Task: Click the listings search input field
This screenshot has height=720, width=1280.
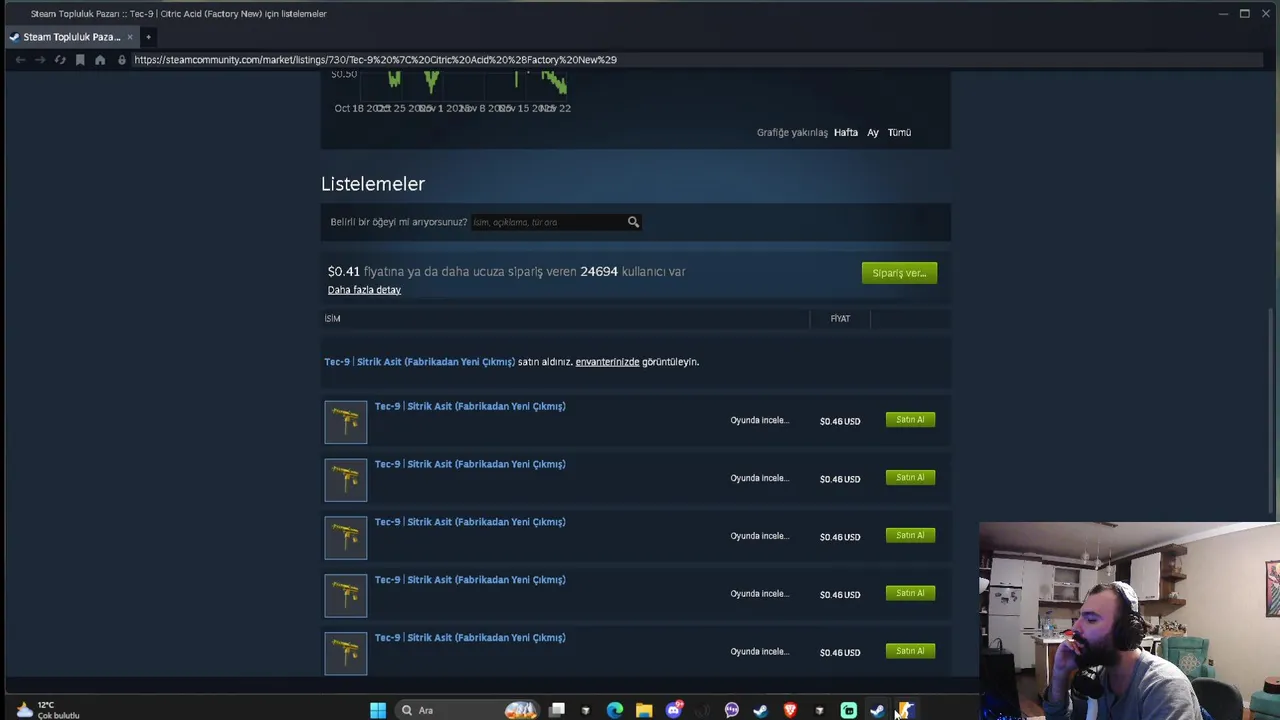Action: point(548,222)
